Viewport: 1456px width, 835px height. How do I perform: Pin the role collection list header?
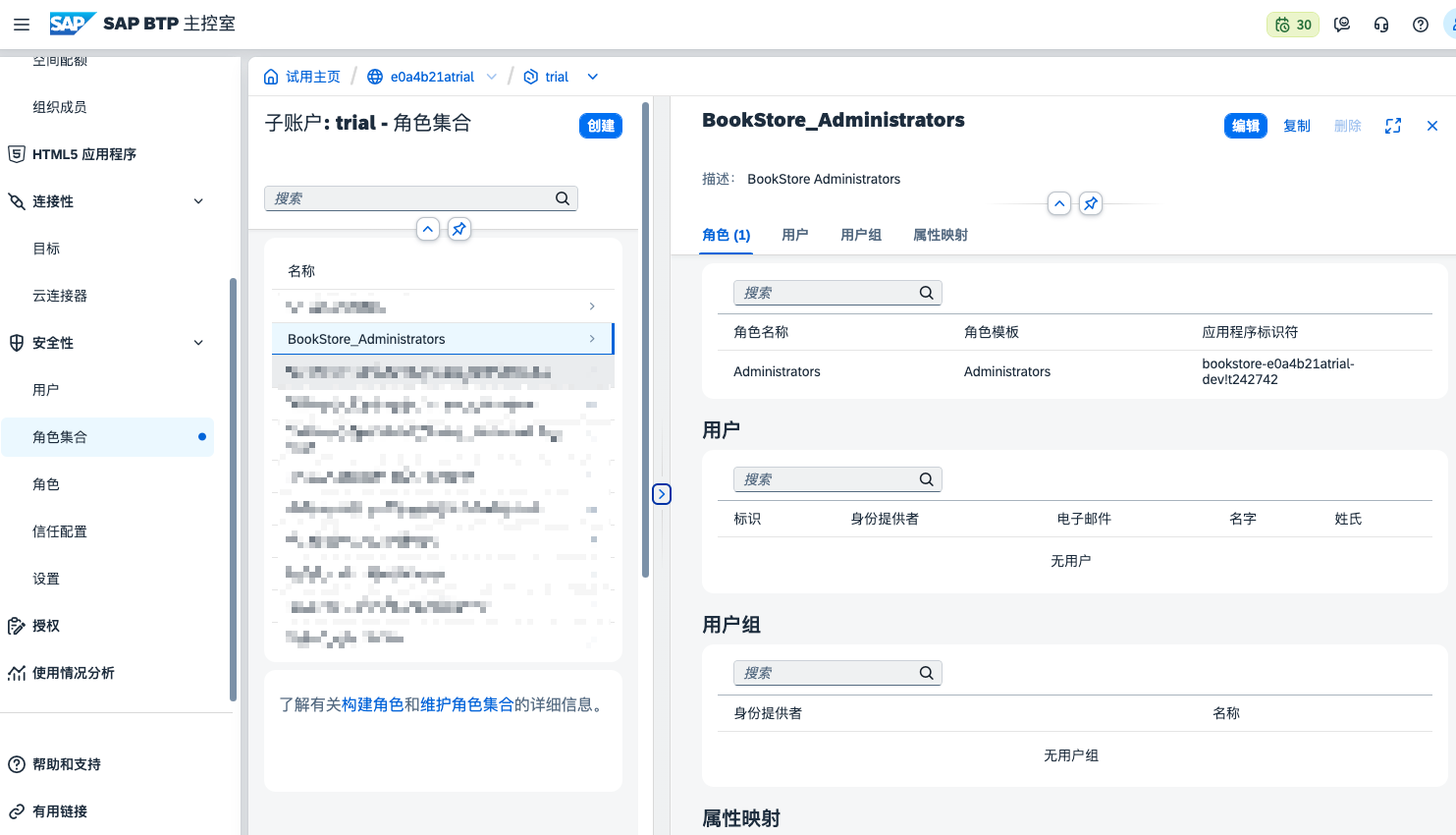[x=459, y=229]
